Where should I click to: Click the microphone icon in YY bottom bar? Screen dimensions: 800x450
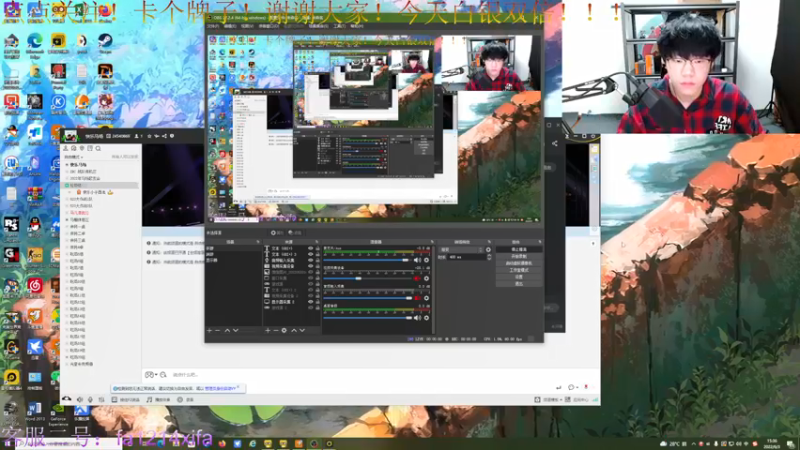point(90,399)
